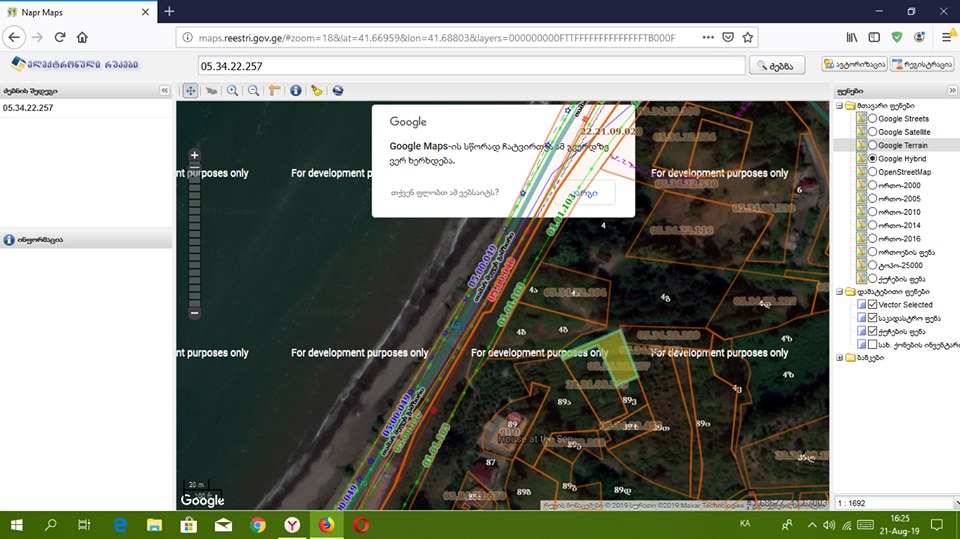Reload the page
The width and height of the screenshot is (960, 539).
[60, 37]
